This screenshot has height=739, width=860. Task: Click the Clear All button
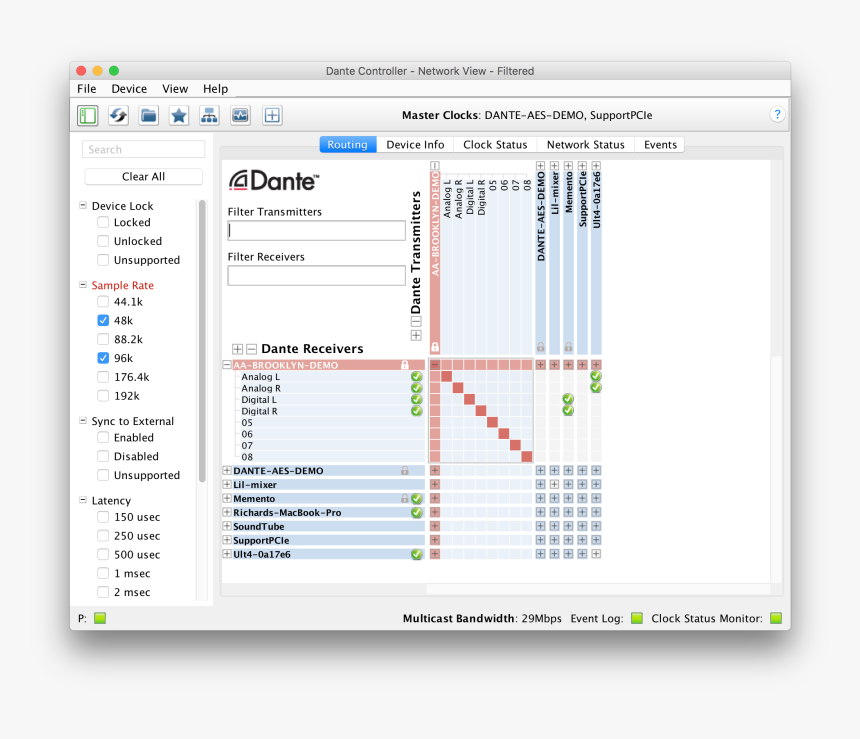click(144, 177)
